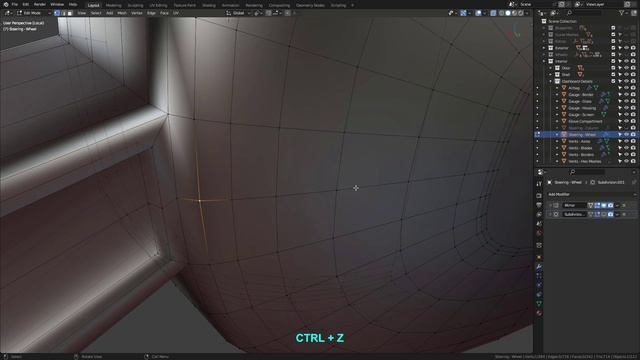Open Global transform orientation dropdown
Viewport: 640px width, 360px height.
pyautogui.click(x=238, y=13)
